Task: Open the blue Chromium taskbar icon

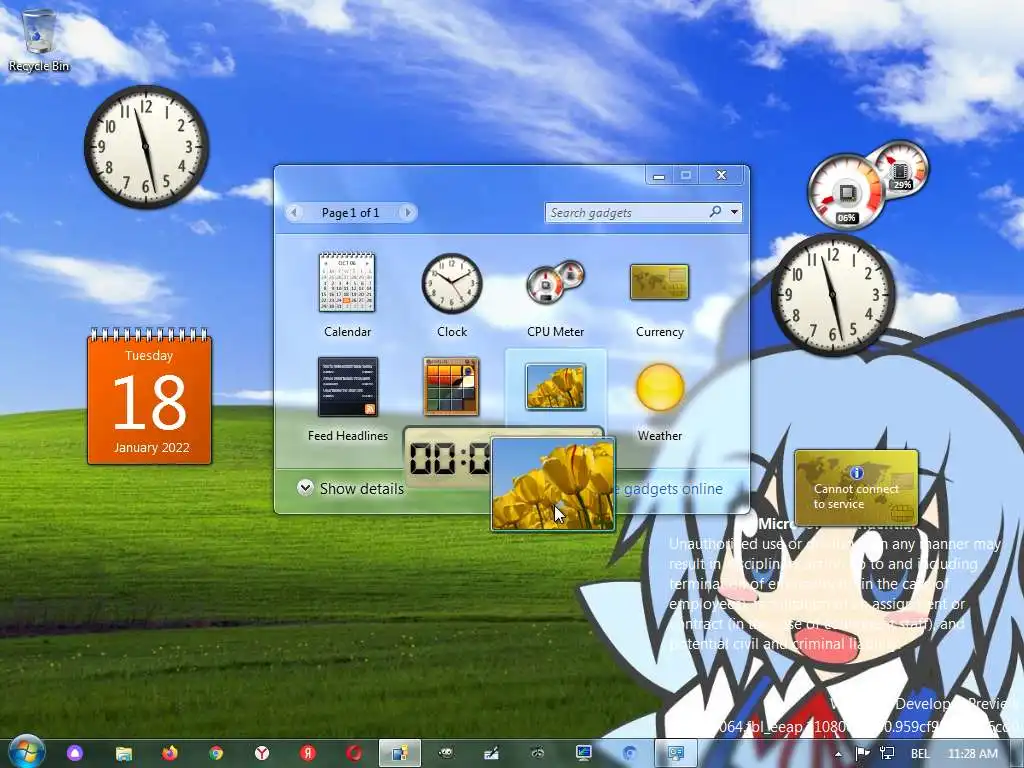Action: (x=630, y=753)
